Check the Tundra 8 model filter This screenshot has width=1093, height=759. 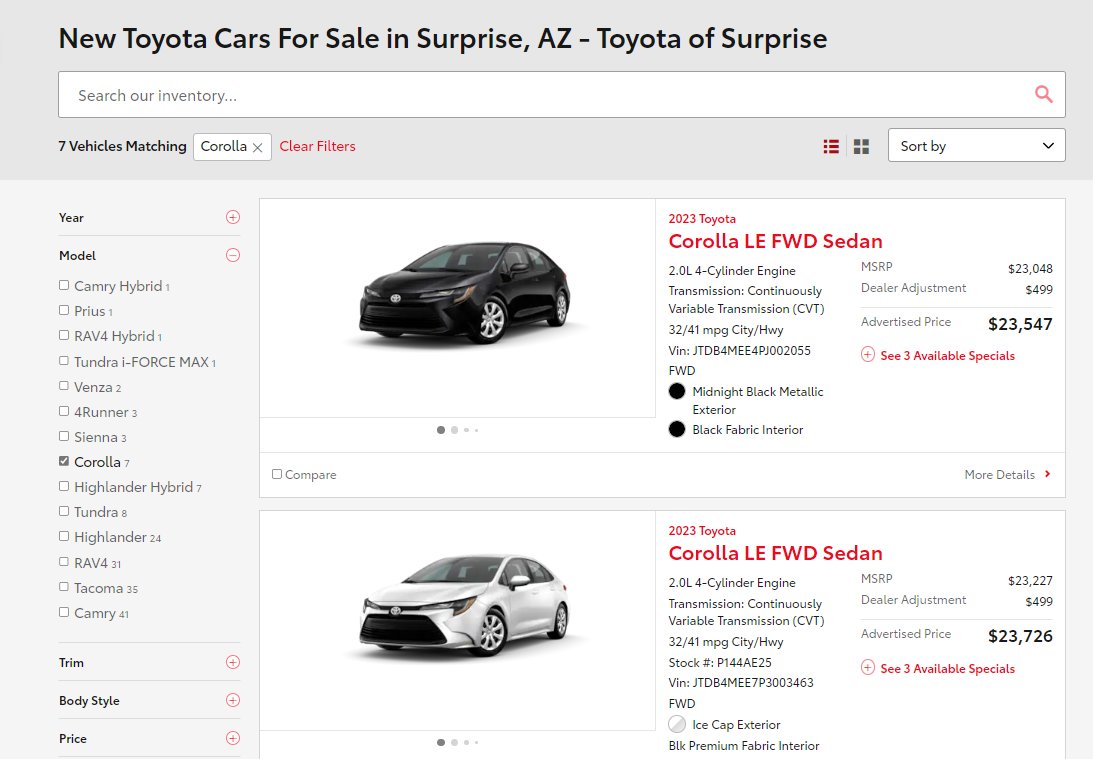(64, 512)
